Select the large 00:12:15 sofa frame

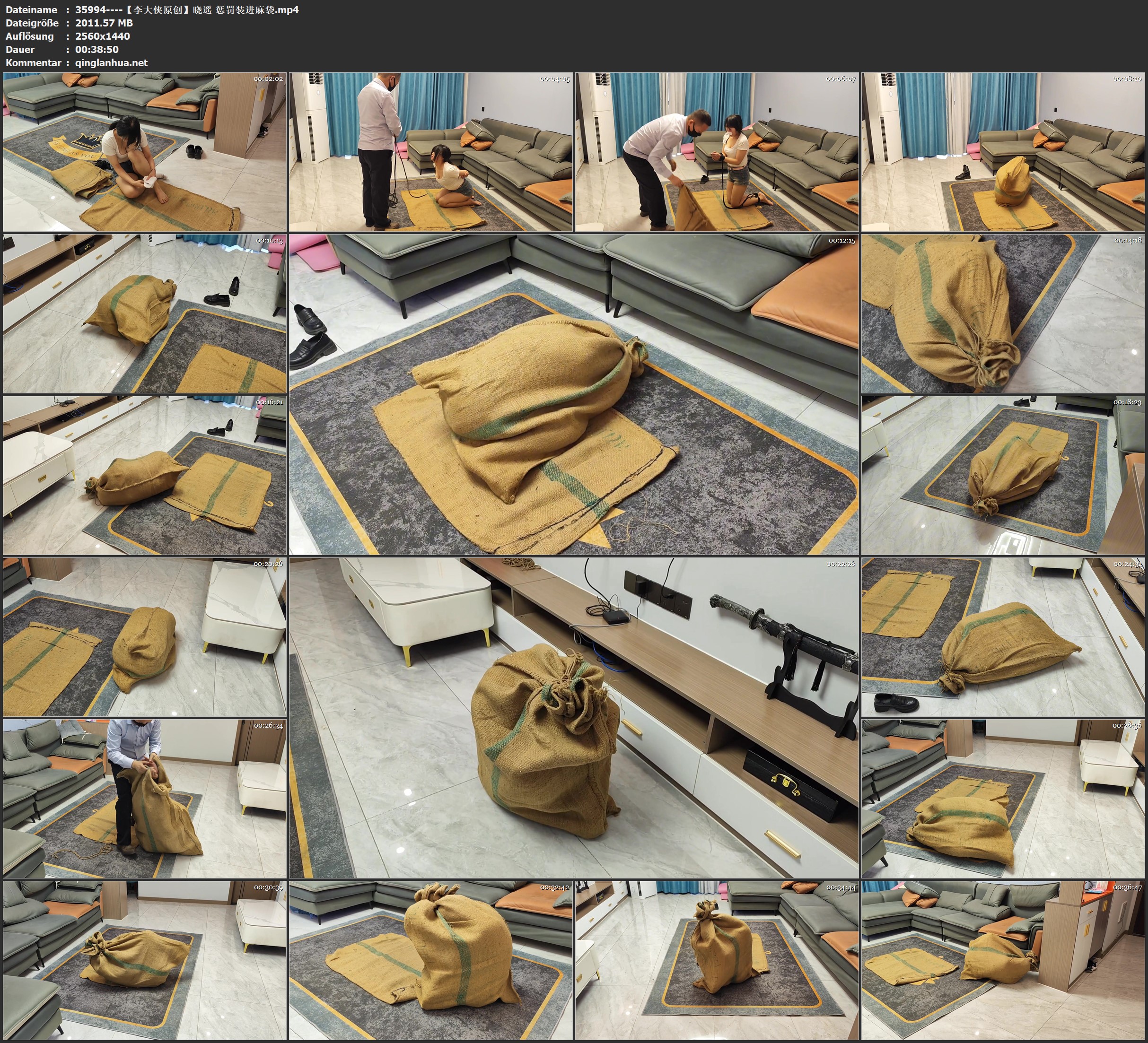tap(573, 394)
